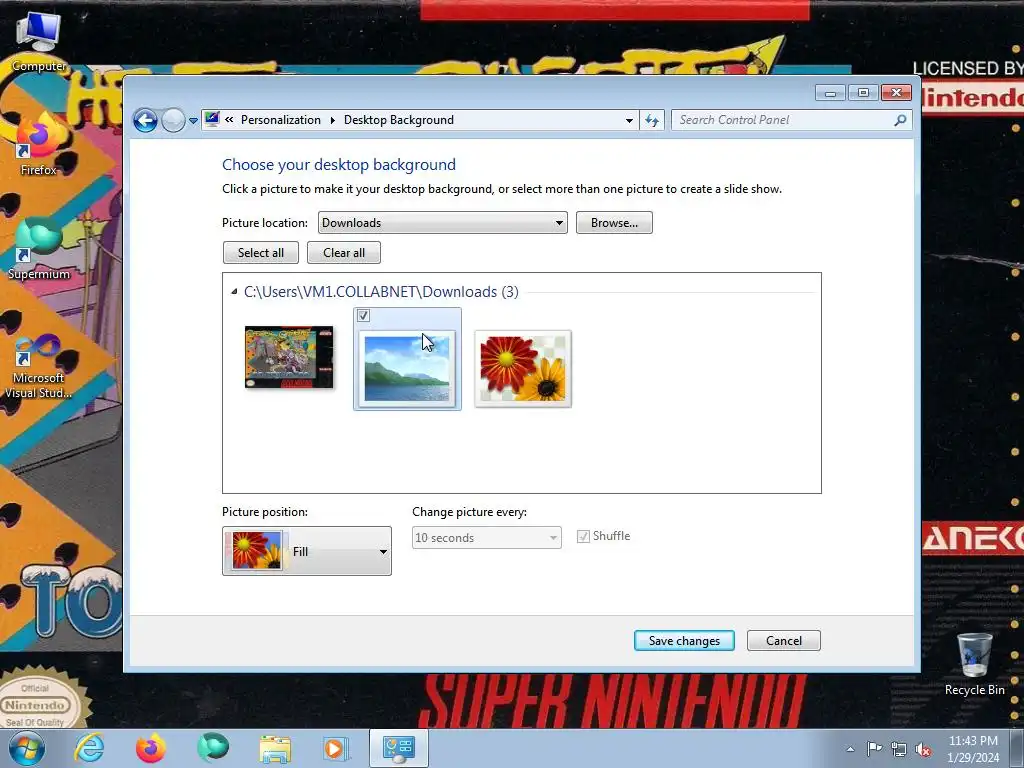Open the Picture location dropdown
This screenshot has height=768, width=1024.
pos(442,223)
